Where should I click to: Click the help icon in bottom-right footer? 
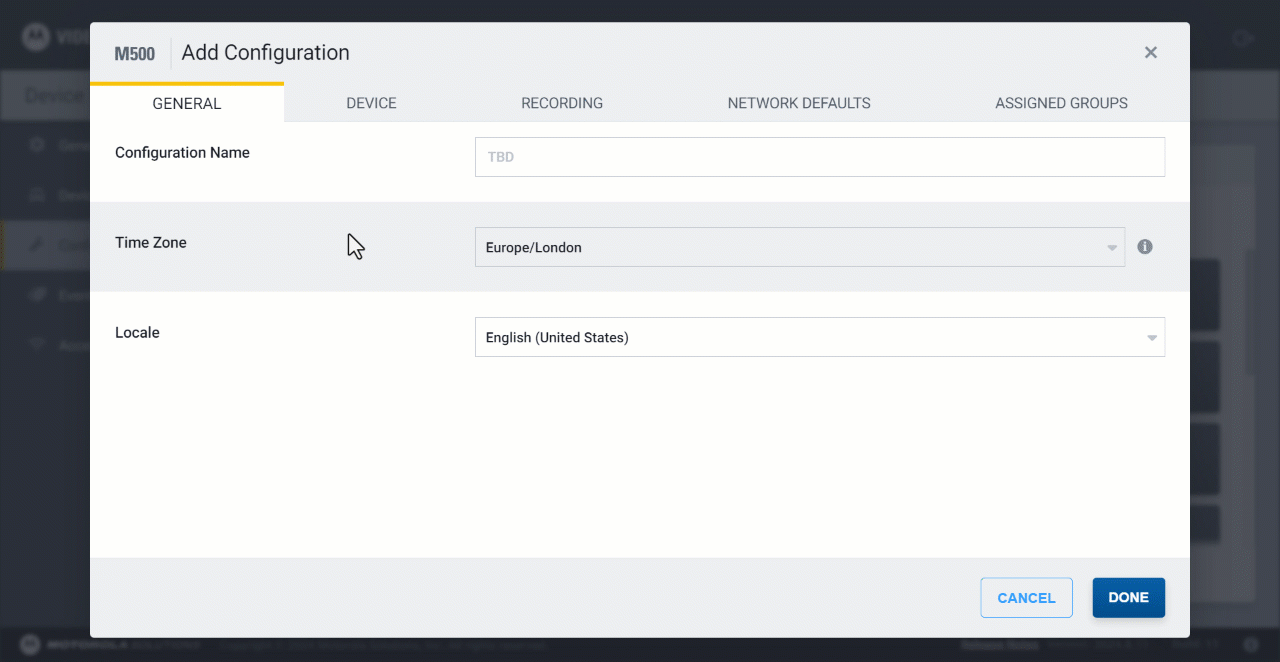click(x=1250, y=645)
